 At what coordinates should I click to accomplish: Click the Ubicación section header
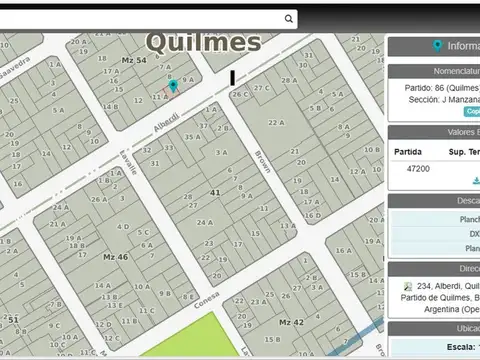coord(434,329)
